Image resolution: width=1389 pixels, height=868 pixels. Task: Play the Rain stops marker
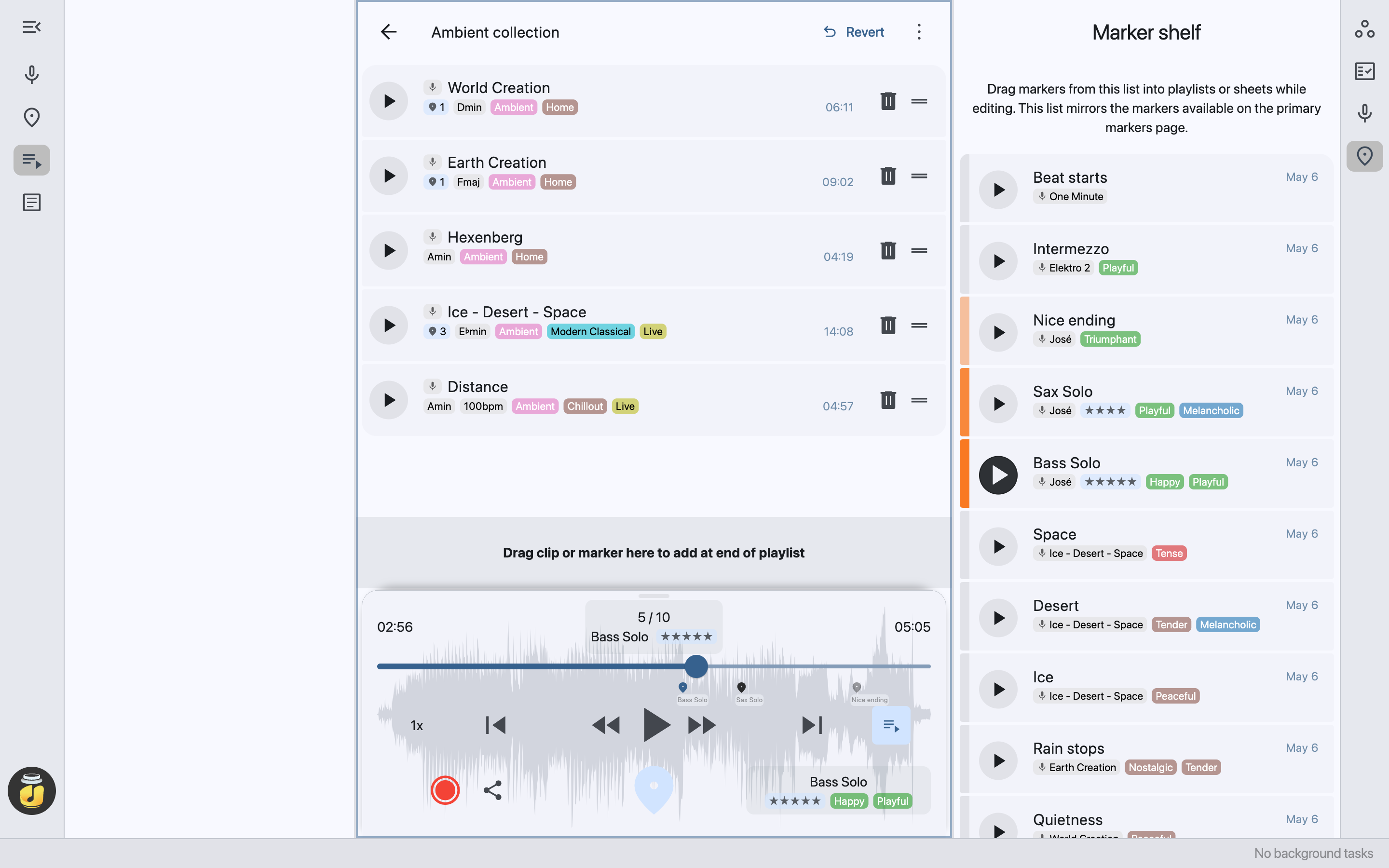pos(998,760)
